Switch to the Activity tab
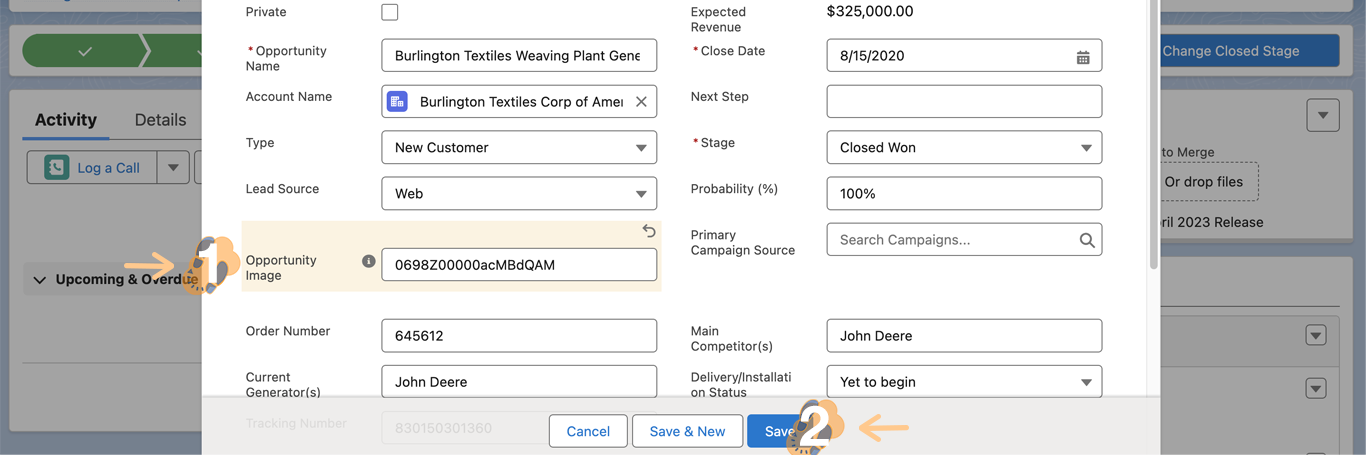1366x455 pixels. point(66,120)
